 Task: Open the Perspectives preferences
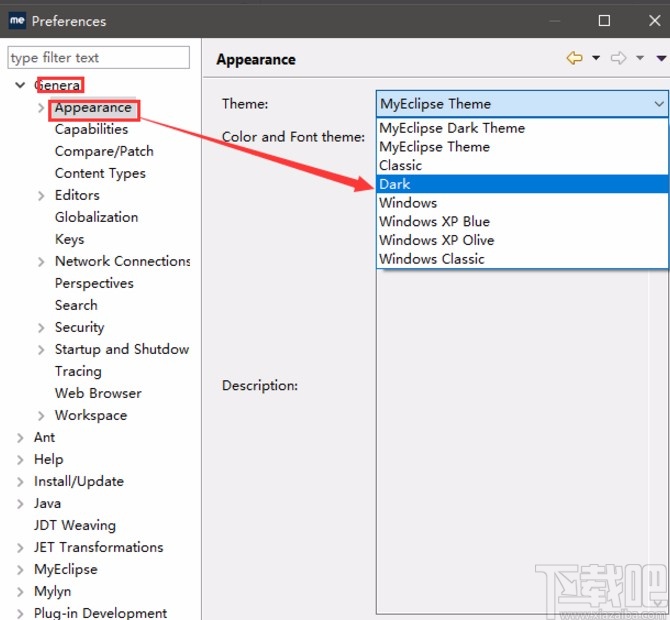point(94,283)
